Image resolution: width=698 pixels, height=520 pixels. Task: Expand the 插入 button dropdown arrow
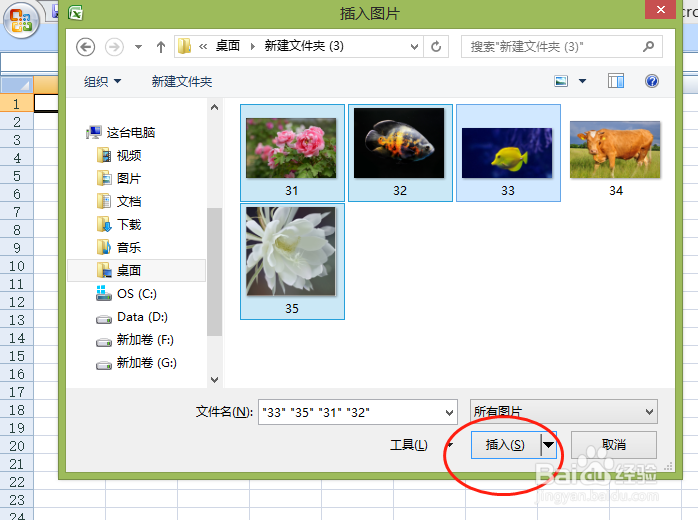coord(548,445)
